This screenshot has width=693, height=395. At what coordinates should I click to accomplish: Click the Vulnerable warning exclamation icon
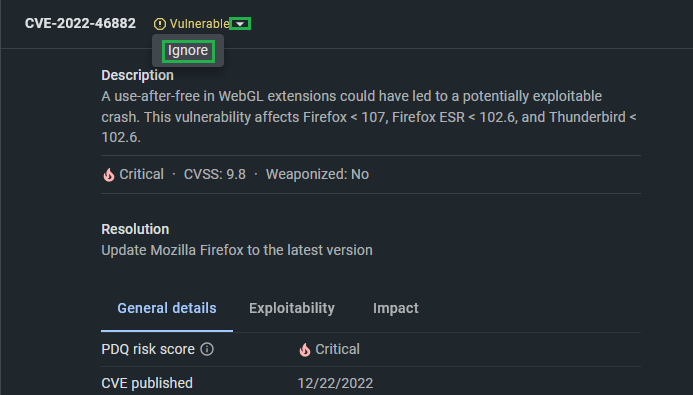(160, 24)
